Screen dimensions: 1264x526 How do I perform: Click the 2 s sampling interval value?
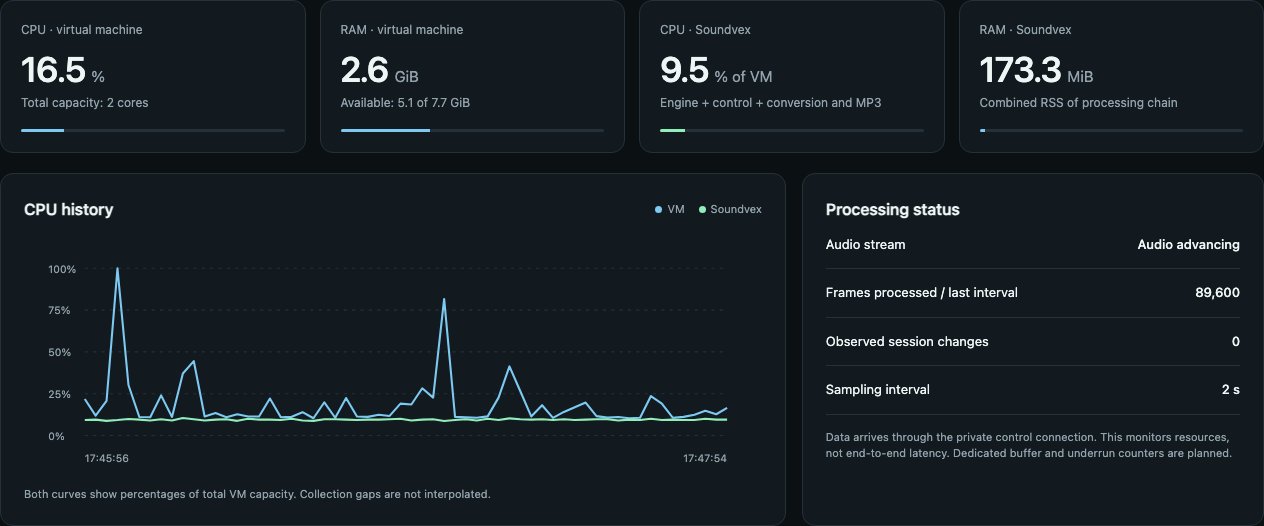(1231, 390)
